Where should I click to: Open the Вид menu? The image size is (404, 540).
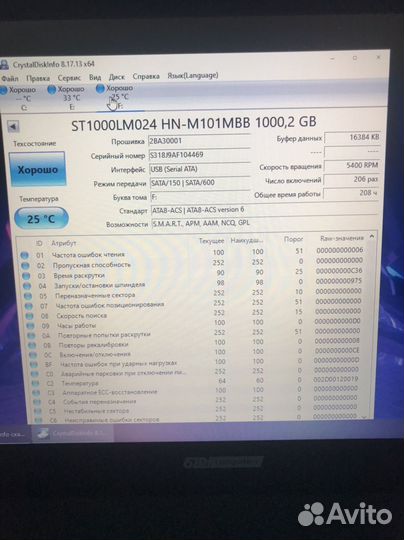coord(95,77)
